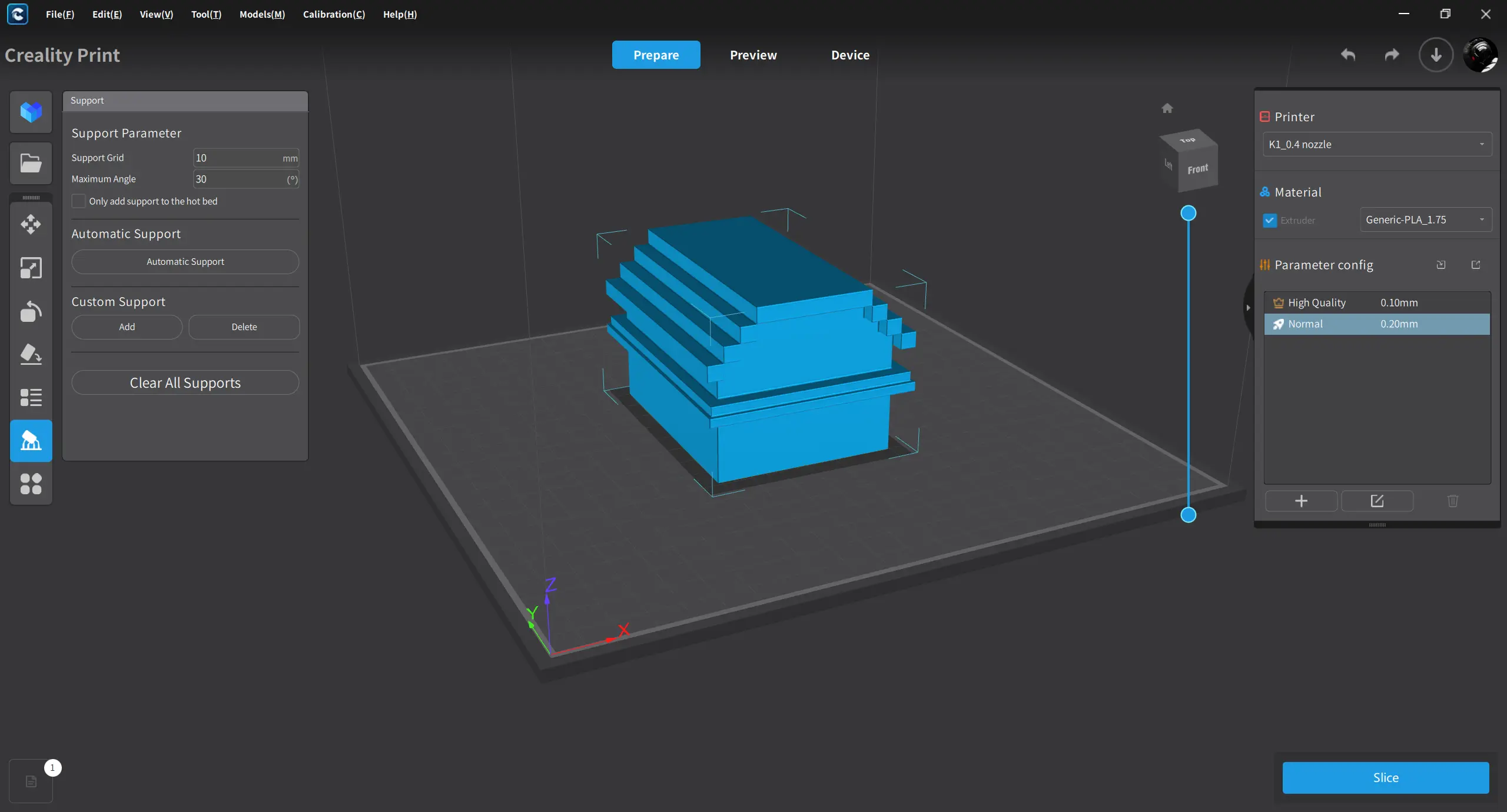Viewport: 1507px width, 812px height.
Task: Click the Printer section heading
Action: (1294, 117)
